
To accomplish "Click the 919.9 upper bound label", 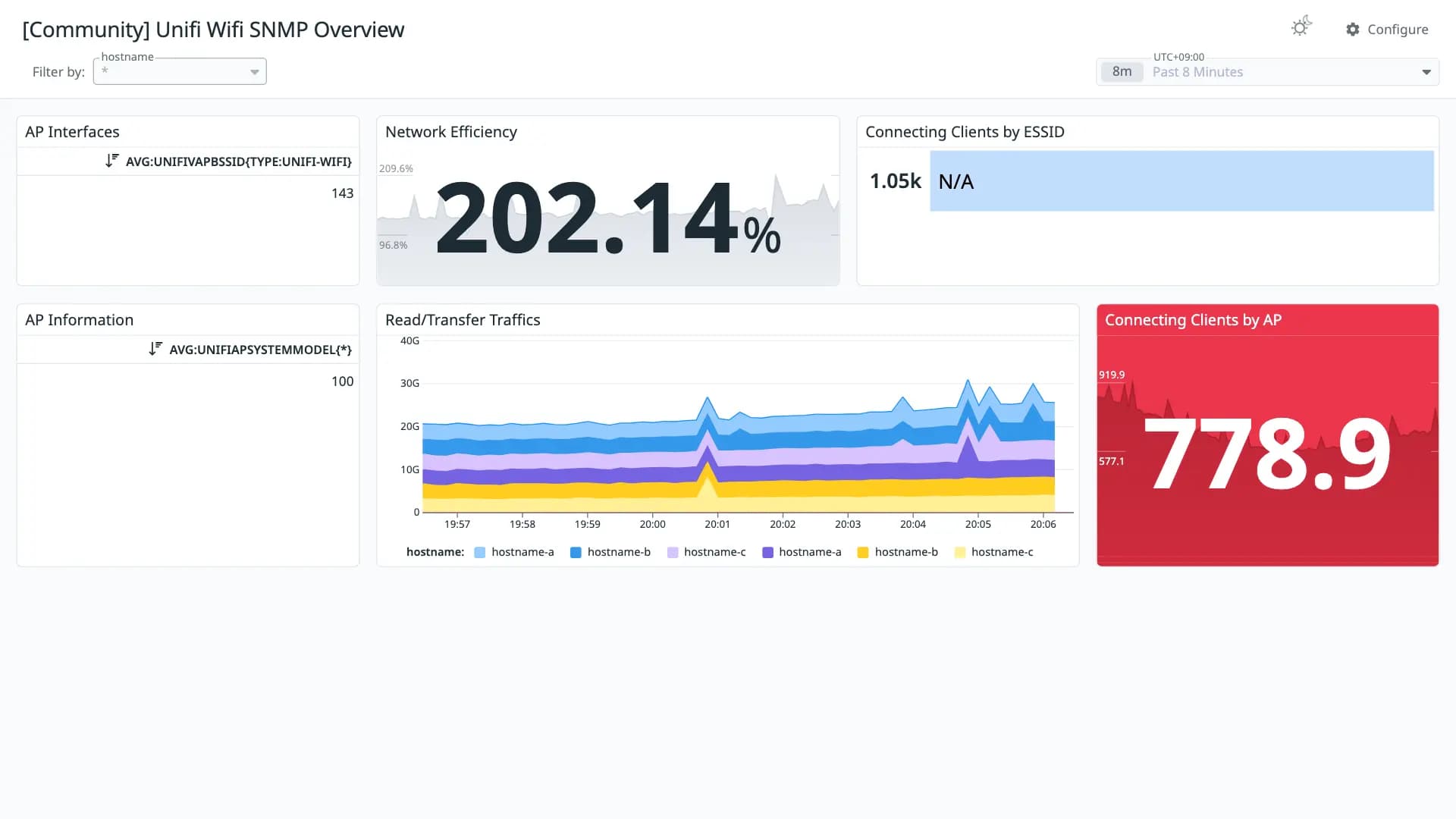I will 1112,375.
